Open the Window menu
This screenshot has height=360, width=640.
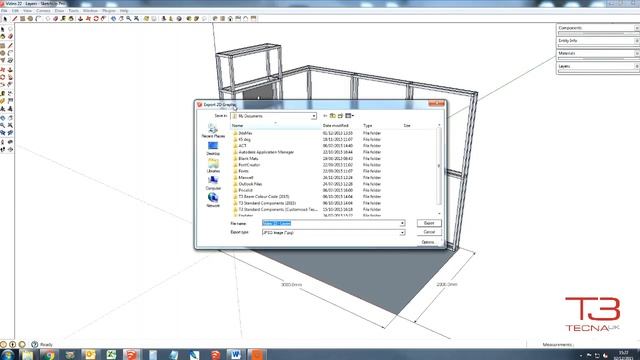tap(90, 11)
